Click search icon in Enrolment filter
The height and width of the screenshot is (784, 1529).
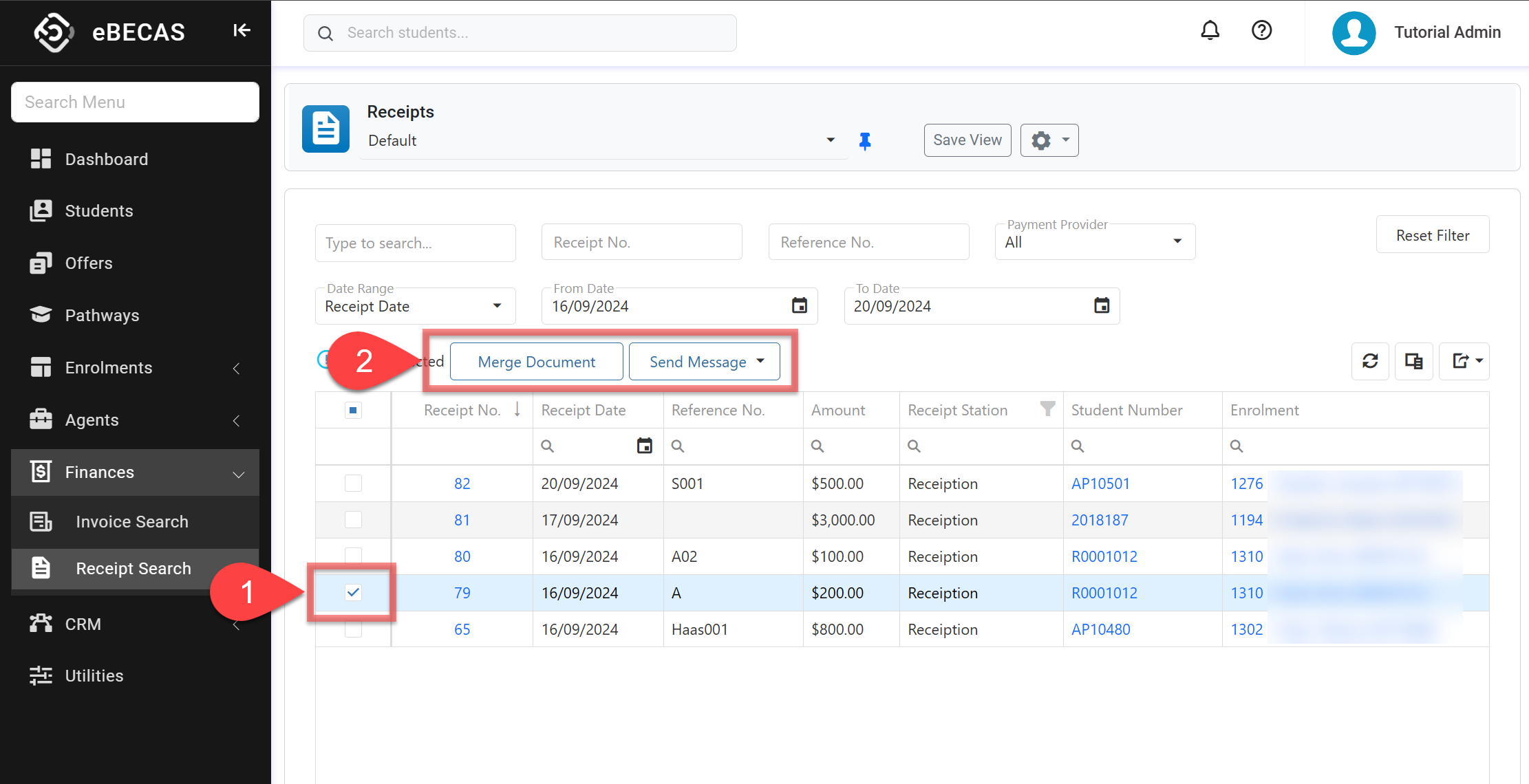point(1237,446)
